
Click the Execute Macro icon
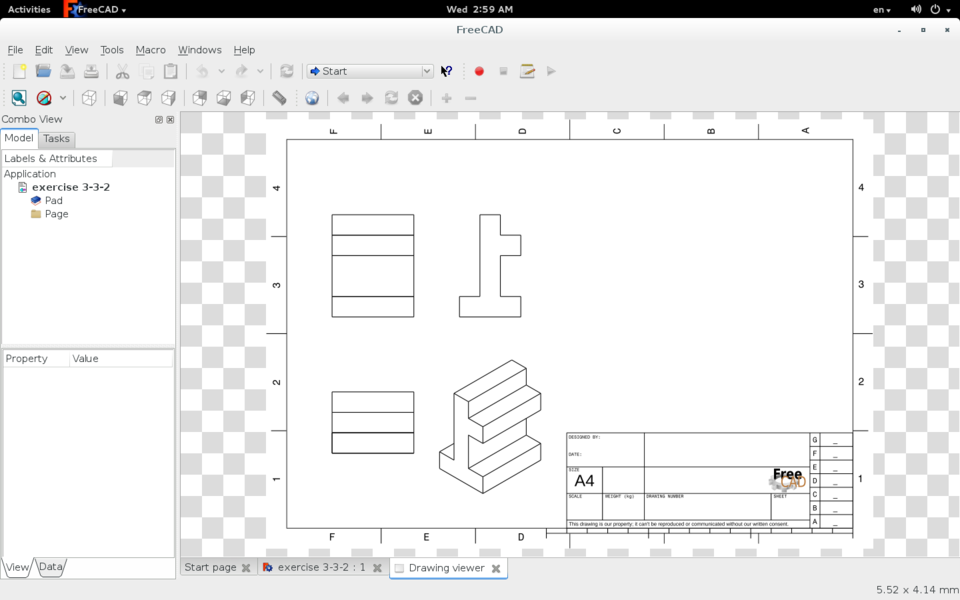[551, 71]
